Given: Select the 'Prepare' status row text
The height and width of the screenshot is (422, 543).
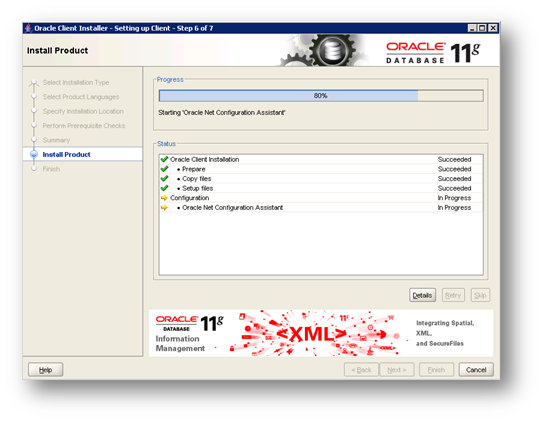Looking at the screenshot, I should (x=194, y=169).
